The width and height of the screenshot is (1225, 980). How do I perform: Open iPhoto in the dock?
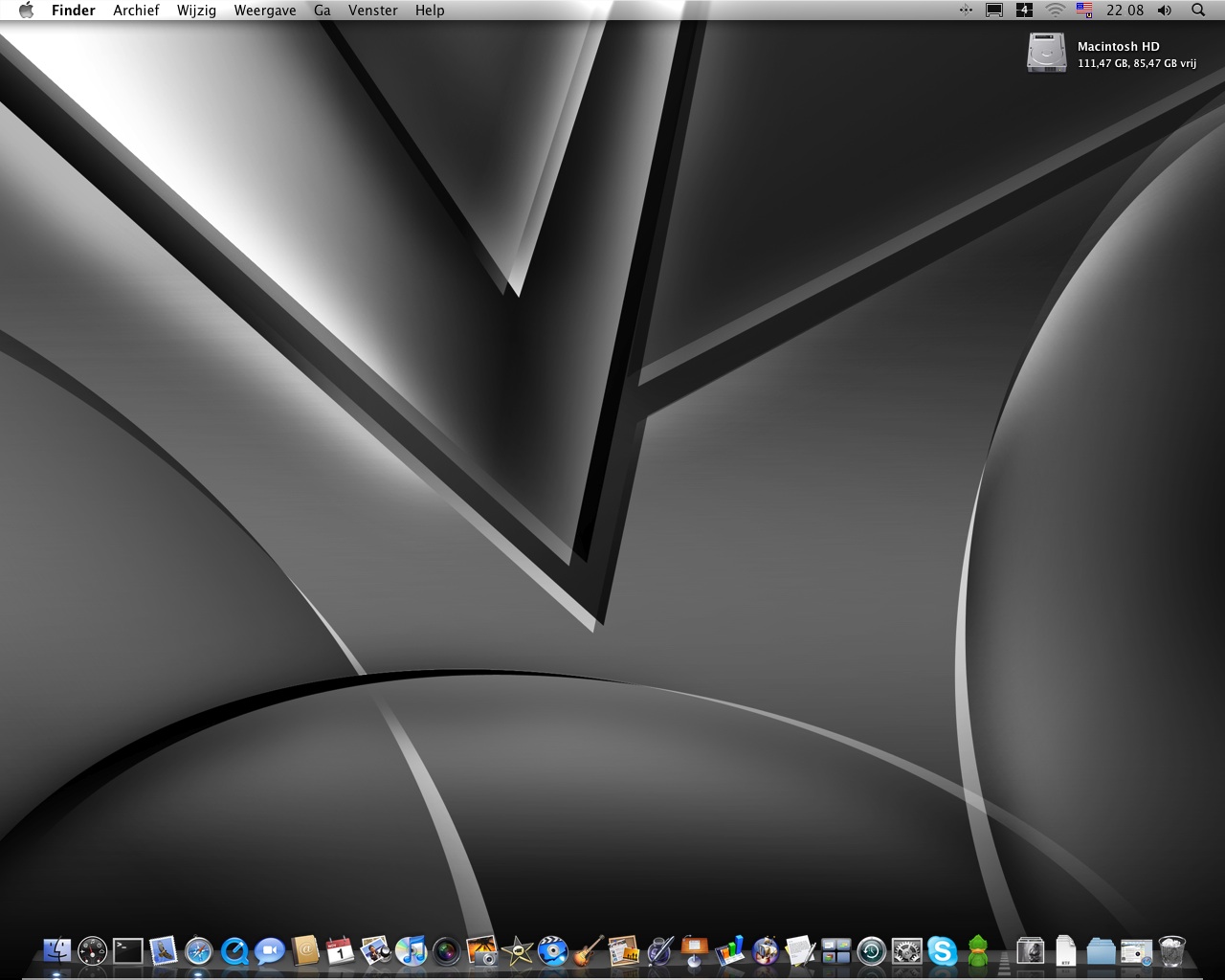click(x=481, y=951)
